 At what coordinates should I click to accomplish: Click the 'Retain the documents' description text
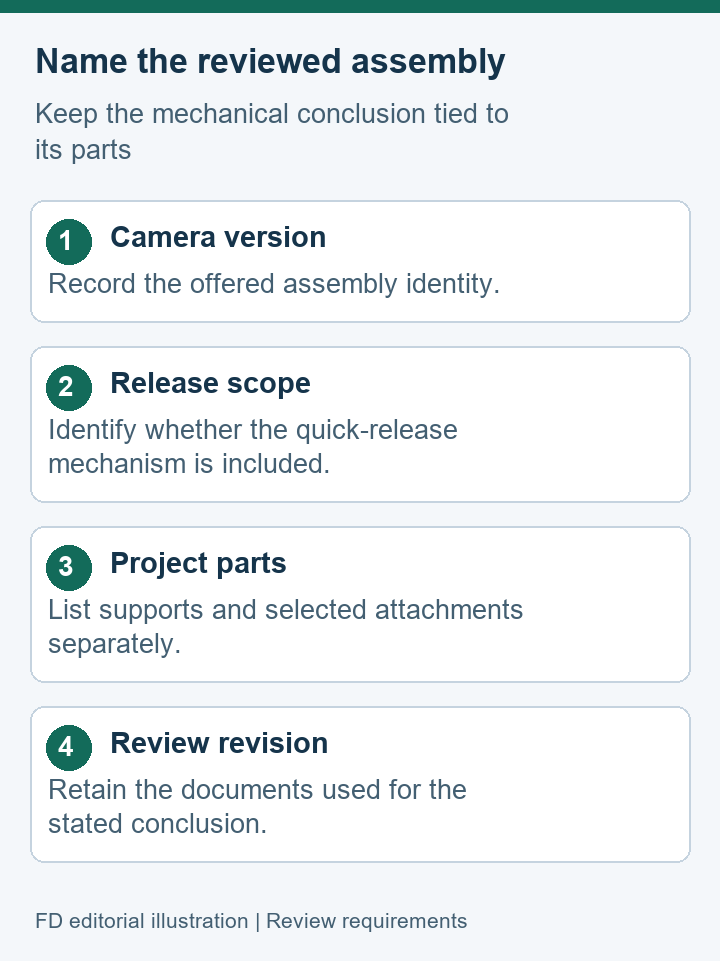tap(257, 807)
